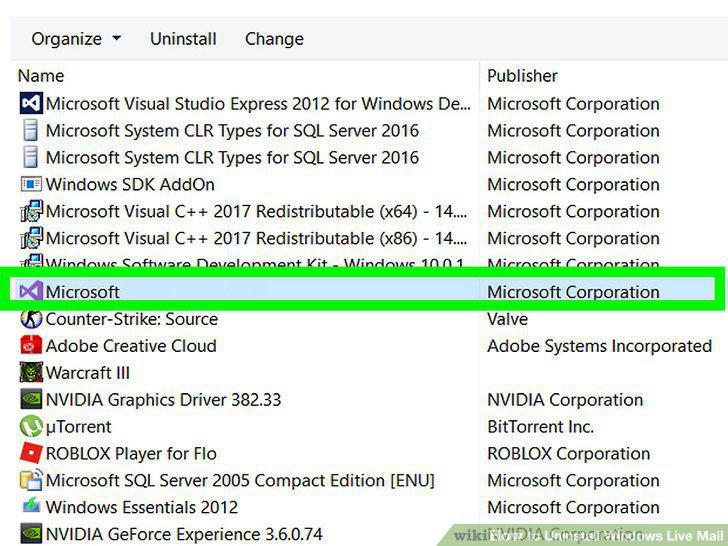Click the NVIDIA Graphics Driver icon
This screenshot has width=728, height=546.
click(31, 399)
